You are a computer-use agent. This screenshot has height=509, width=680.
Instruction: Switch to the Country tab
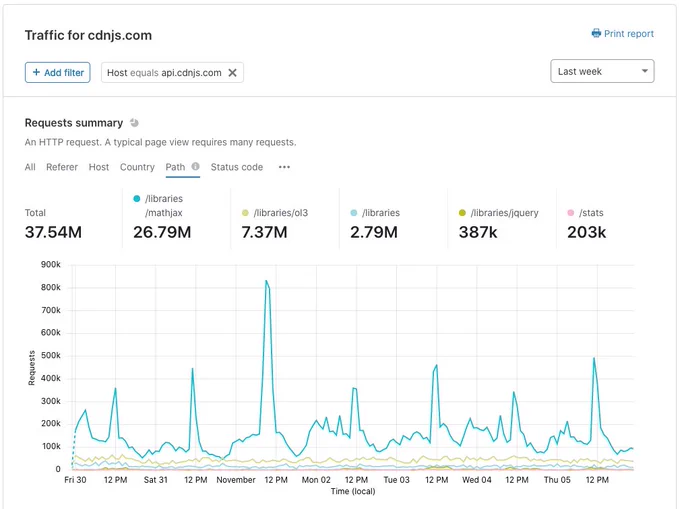point(137,167)
